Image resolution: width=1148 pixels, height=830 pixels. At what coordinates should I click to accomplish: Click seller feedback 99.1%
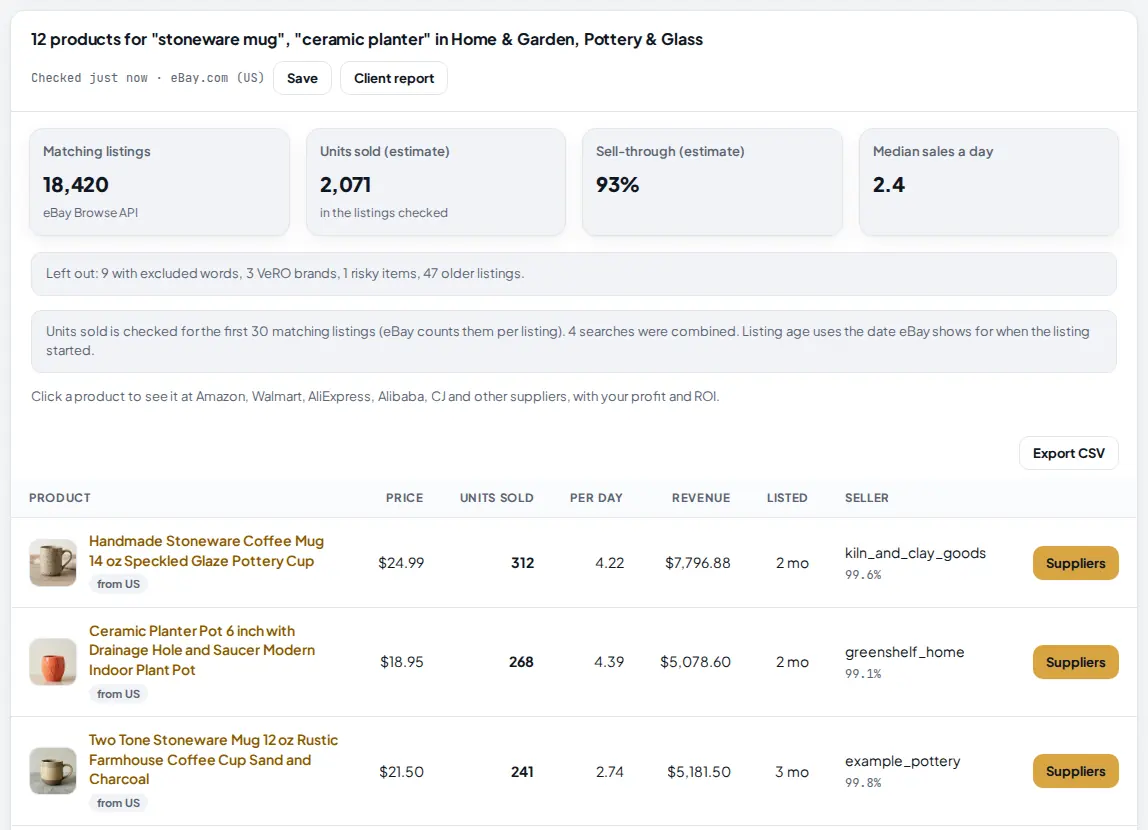863,673
